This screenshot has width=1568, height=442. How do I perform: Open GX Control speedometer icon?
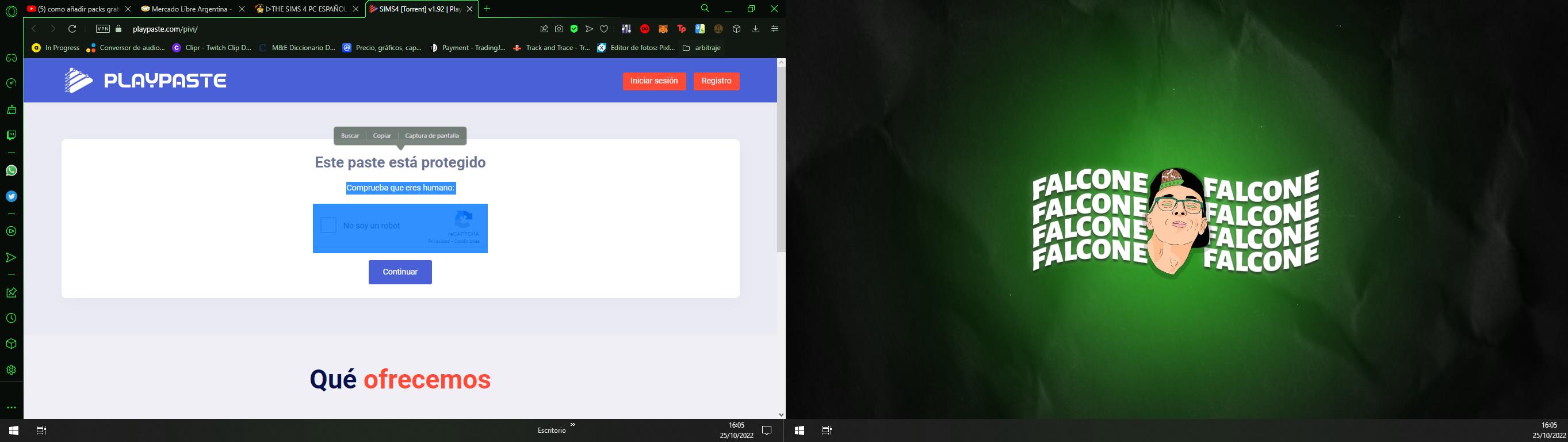click(12, 84)
